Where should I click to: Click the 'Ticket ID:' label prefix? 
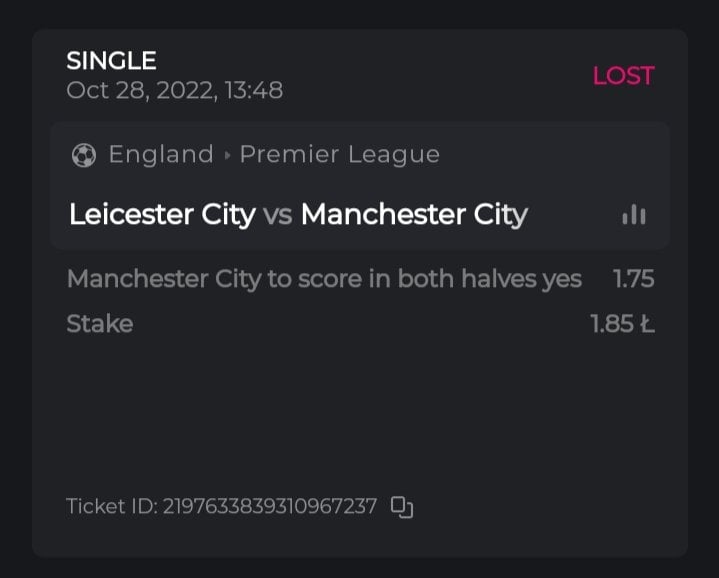111,507
